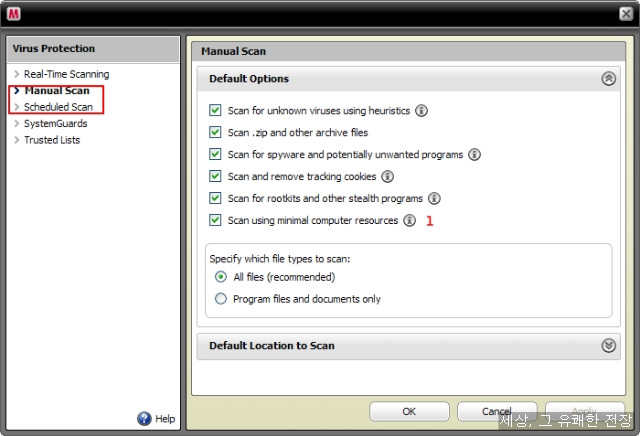Open info icon for rootkits scanning
Screen dimensions: 640x436
(434, 198)
